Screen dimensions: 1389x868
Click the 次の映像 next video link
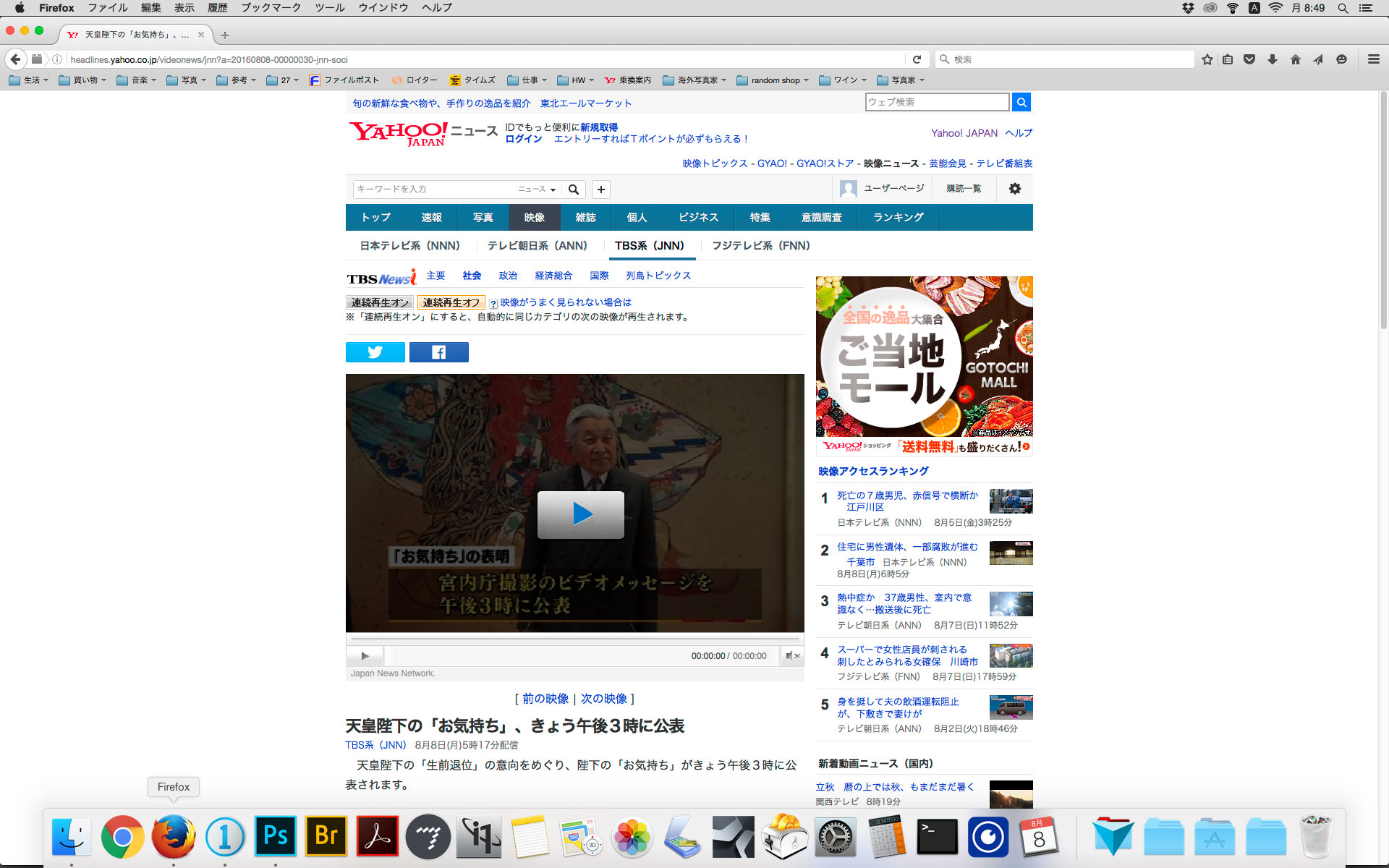click(603, 699)
